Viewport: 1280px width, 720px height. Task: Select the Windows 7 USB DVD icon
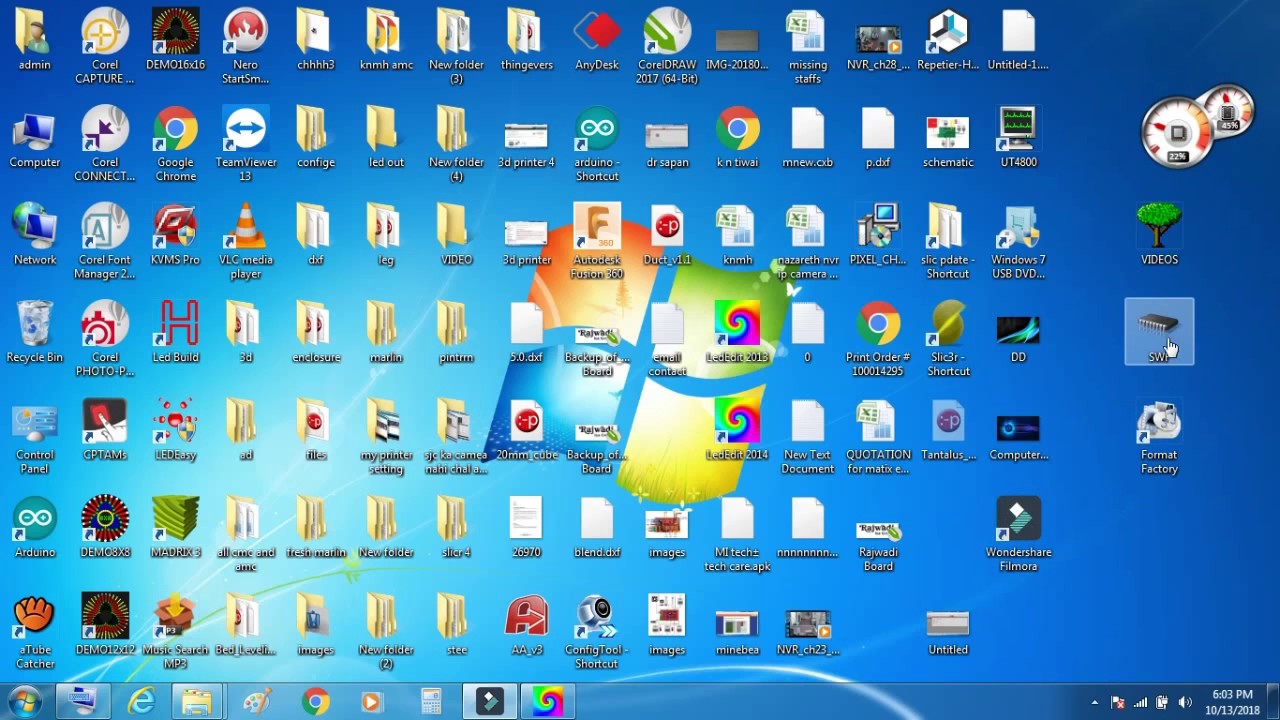pyautogui.click(x=1018, y=242)
